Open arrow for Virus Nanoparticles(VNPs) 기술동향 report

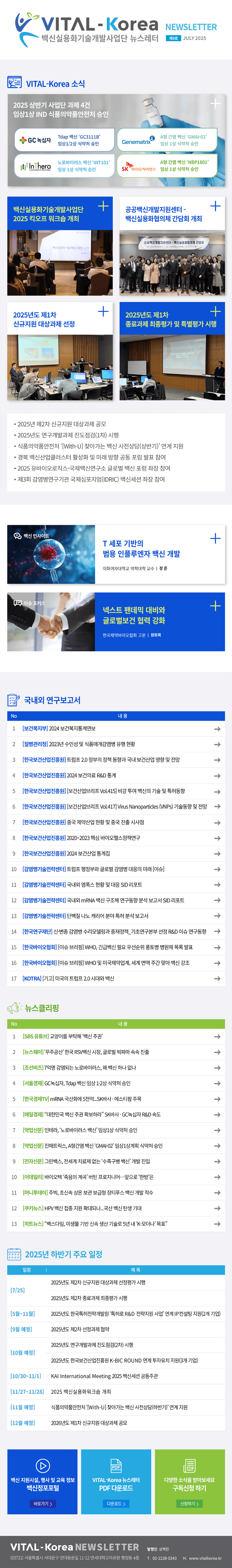click(217, 807)
